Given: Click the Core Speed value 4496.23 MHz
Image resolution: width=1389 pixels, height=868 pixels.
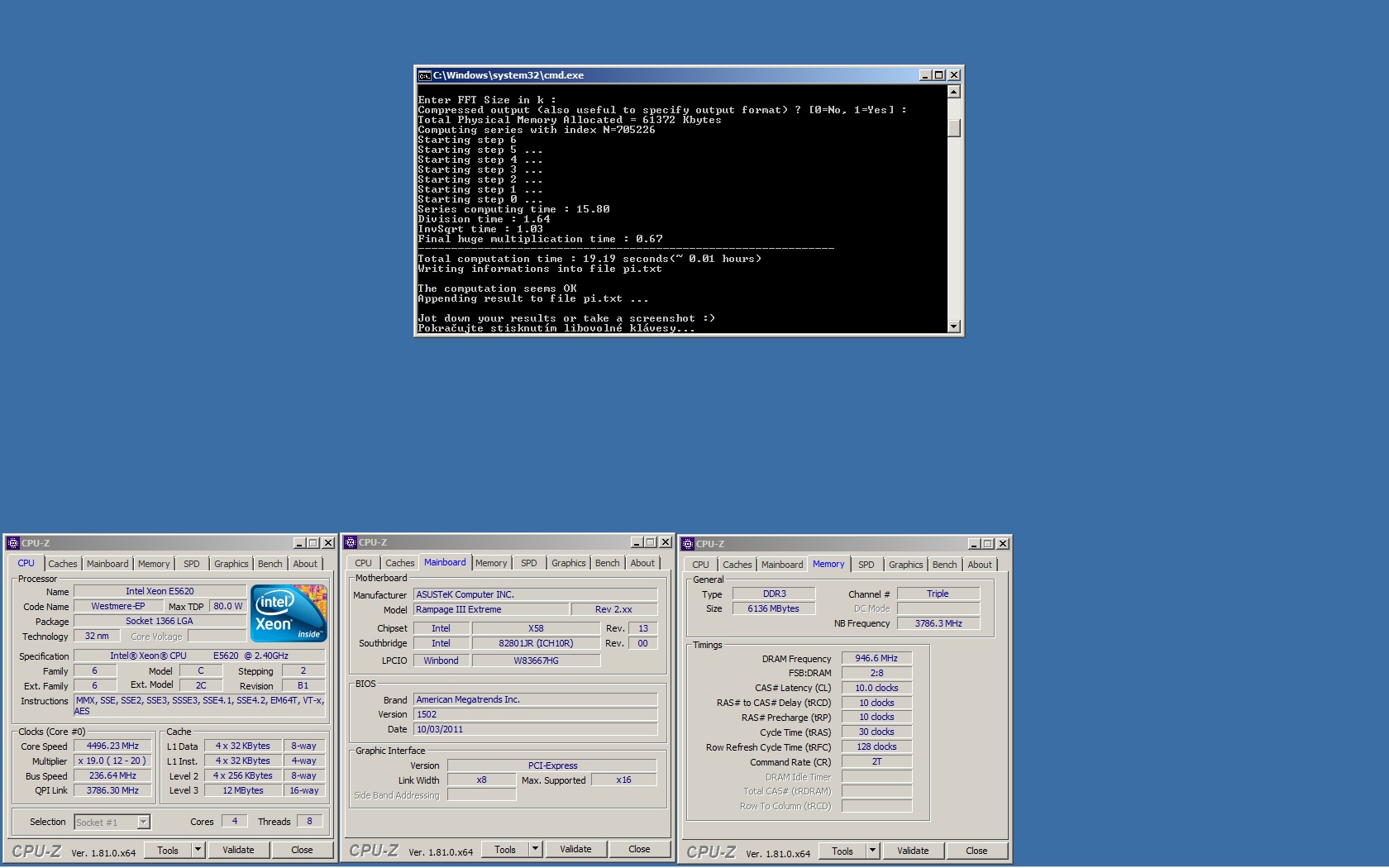Looking at the screenshot, I should coord(112,746).
